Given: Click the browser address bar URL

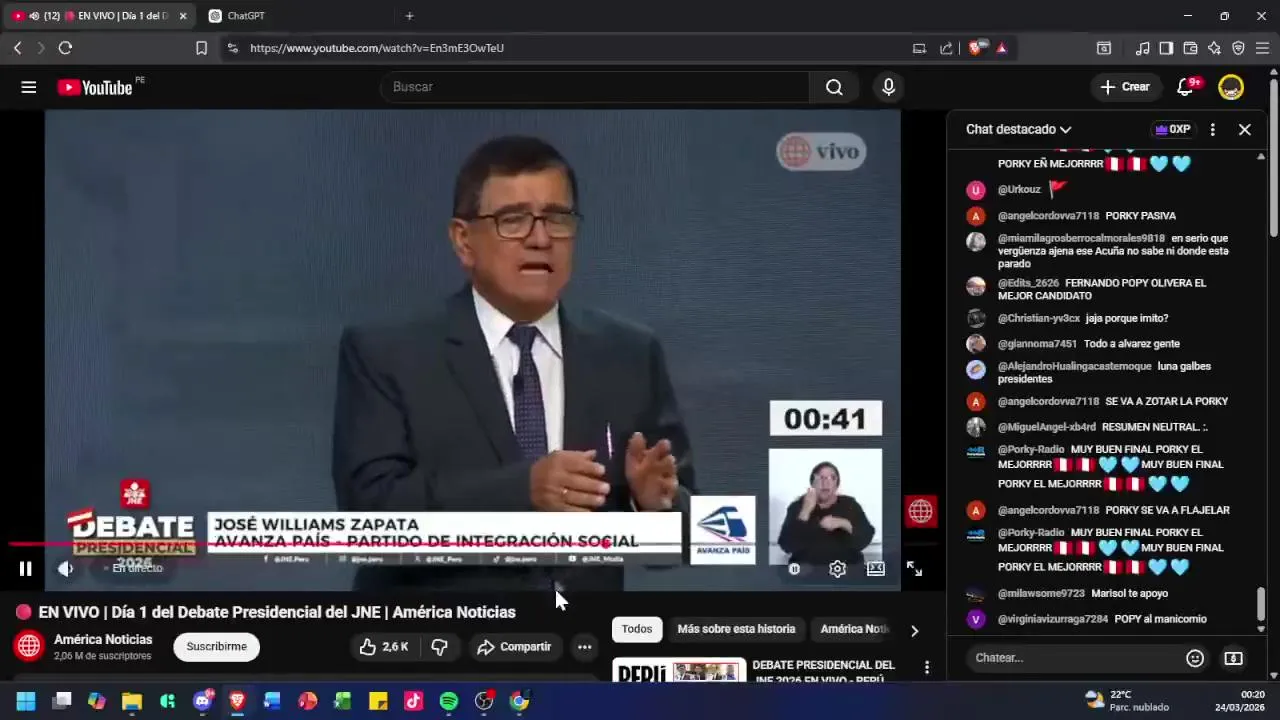Looking at the screenshot, I should click(x=377, y=48).
